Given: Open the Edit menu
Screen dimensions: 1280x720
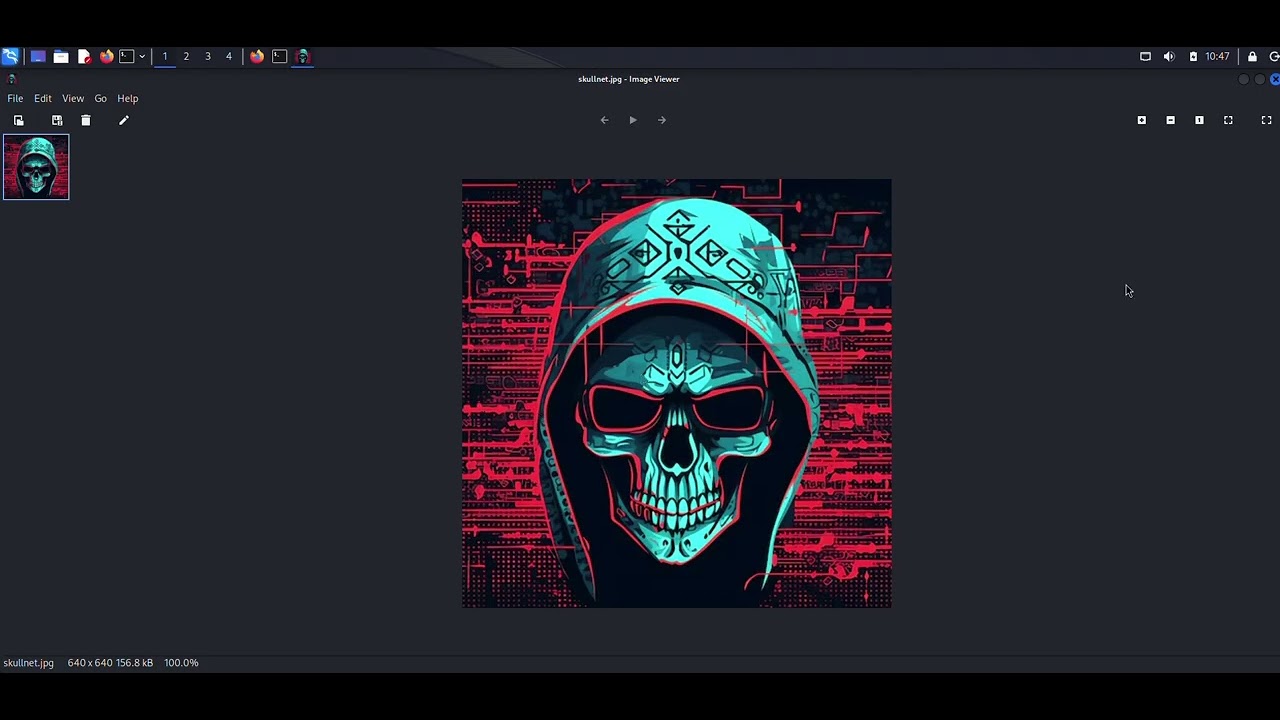Looking at the screenshot, I should [43, 98].
